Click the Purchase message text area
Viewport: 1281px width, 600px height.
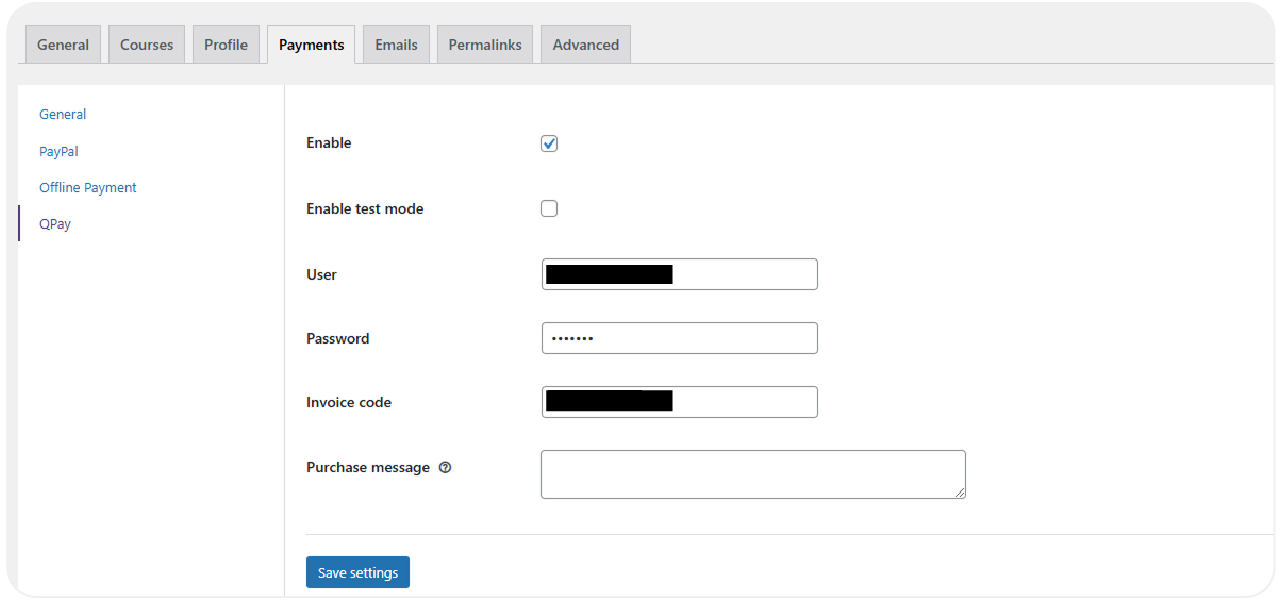[x=752, y=474]
